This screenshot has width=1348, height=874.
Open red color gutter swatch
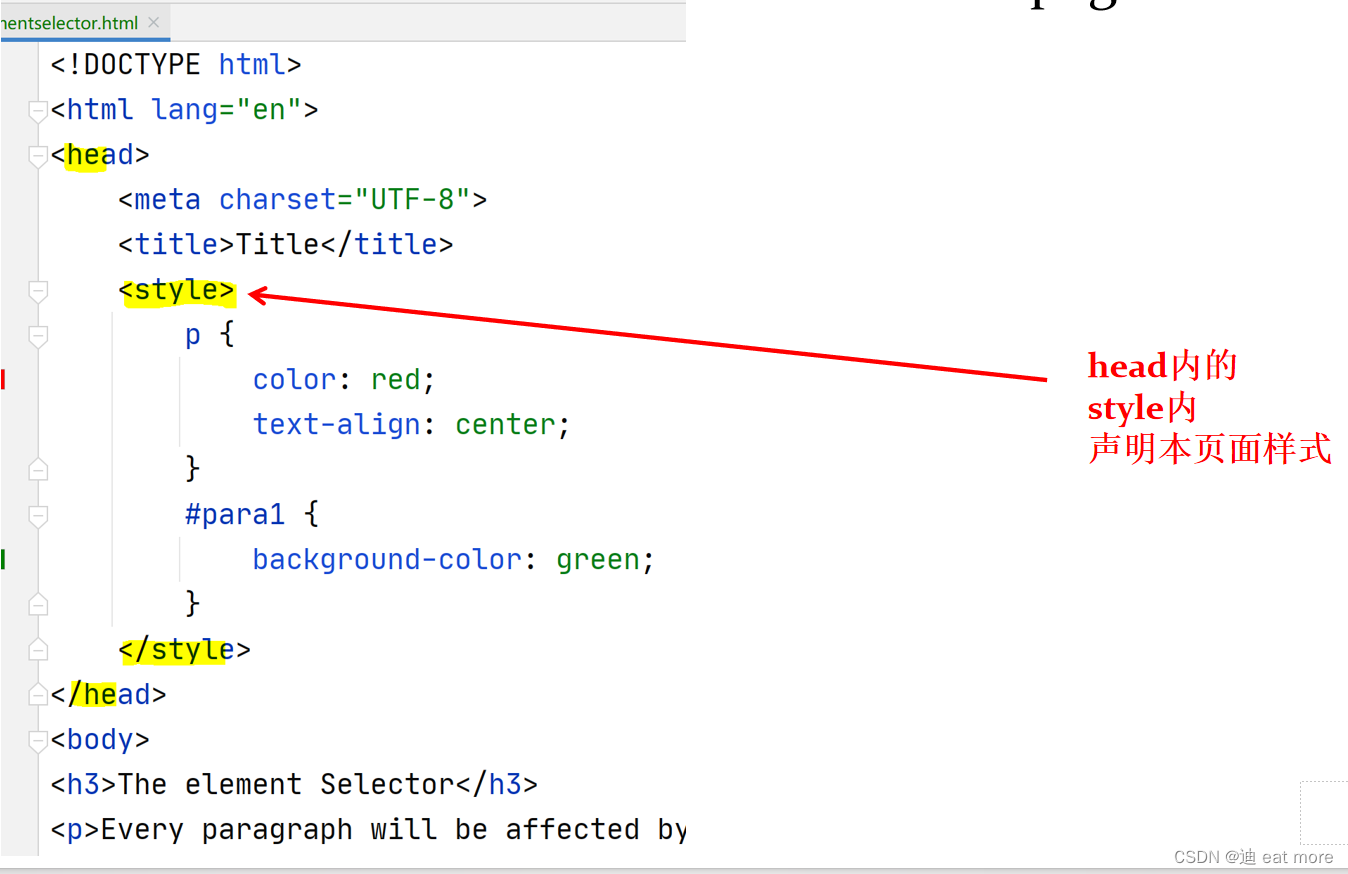click(x=3, y=379)
